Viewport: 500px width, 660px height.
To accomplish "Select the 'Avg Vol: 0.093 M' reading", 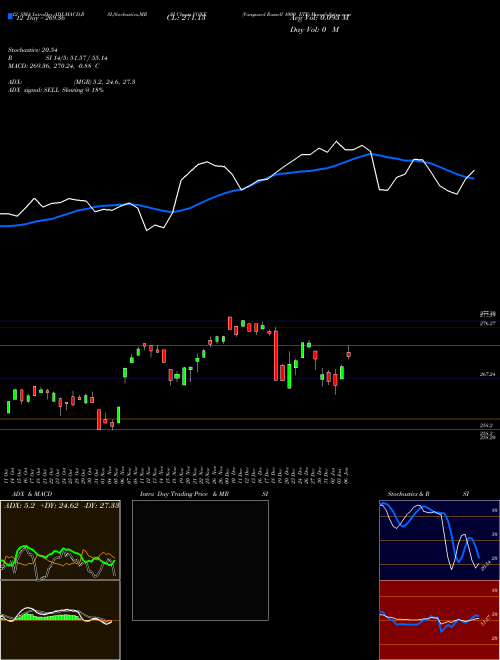I will (x=320, y=18).
